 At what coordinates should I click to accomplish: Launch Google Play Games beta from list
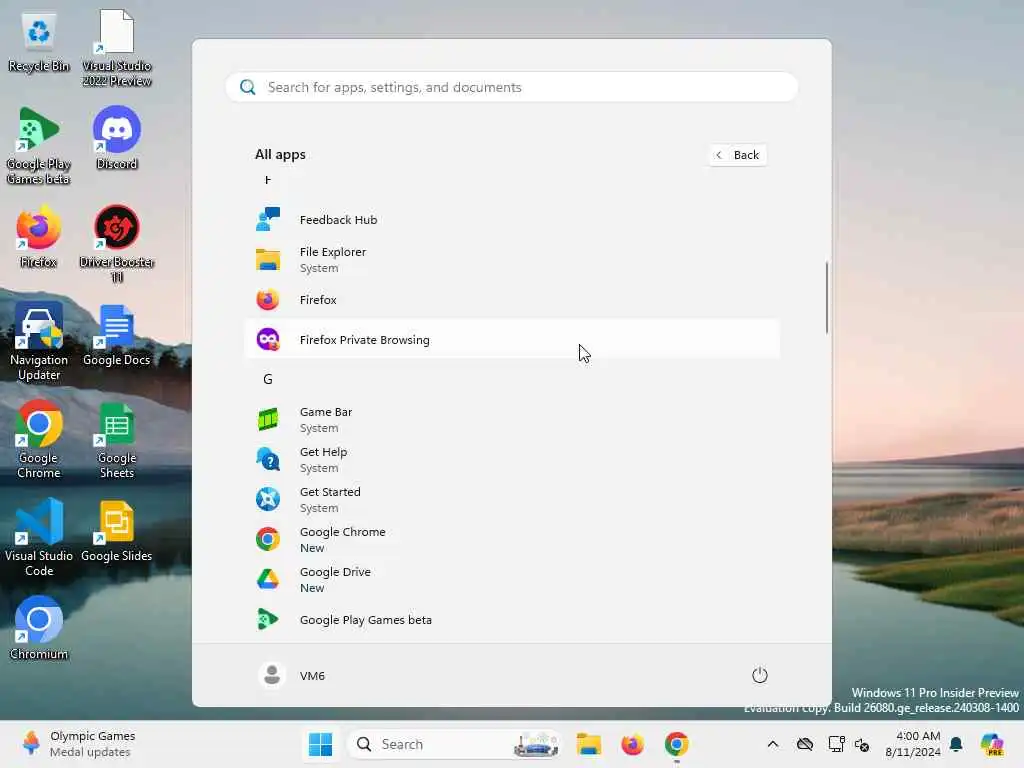[512, 620]
